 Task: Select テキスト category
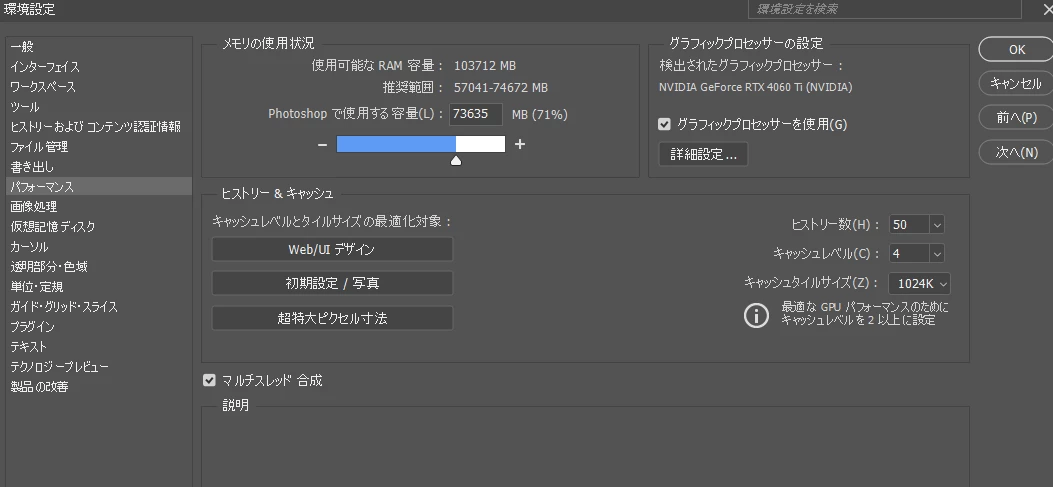(99, 347)
